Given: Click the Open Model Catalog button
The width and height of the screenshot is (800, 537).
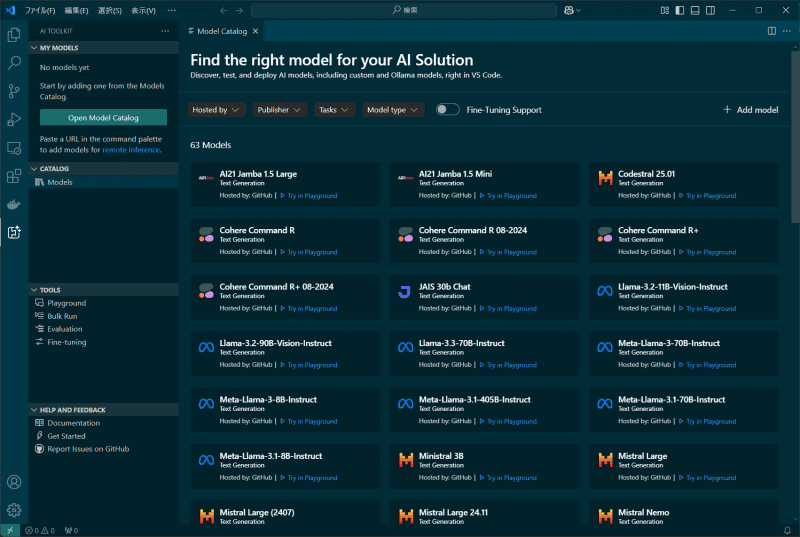Looking at the screenshot, I should [103, 117].
